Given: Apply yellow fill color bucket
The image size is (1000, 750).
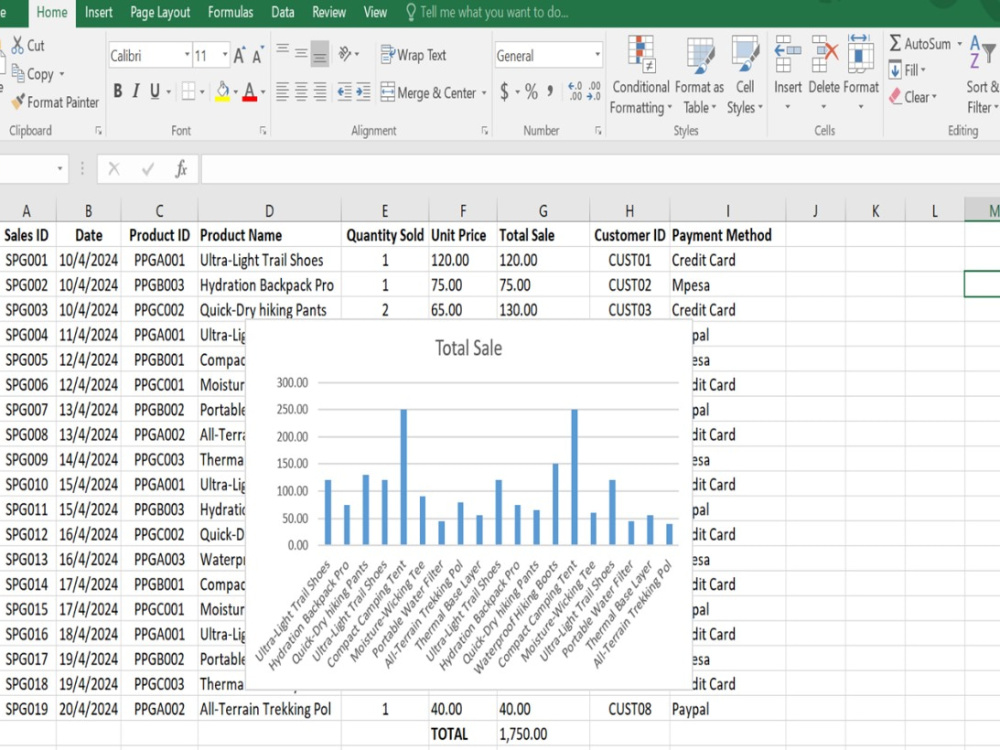Looking at the screenshot, I should coord(222,91).
